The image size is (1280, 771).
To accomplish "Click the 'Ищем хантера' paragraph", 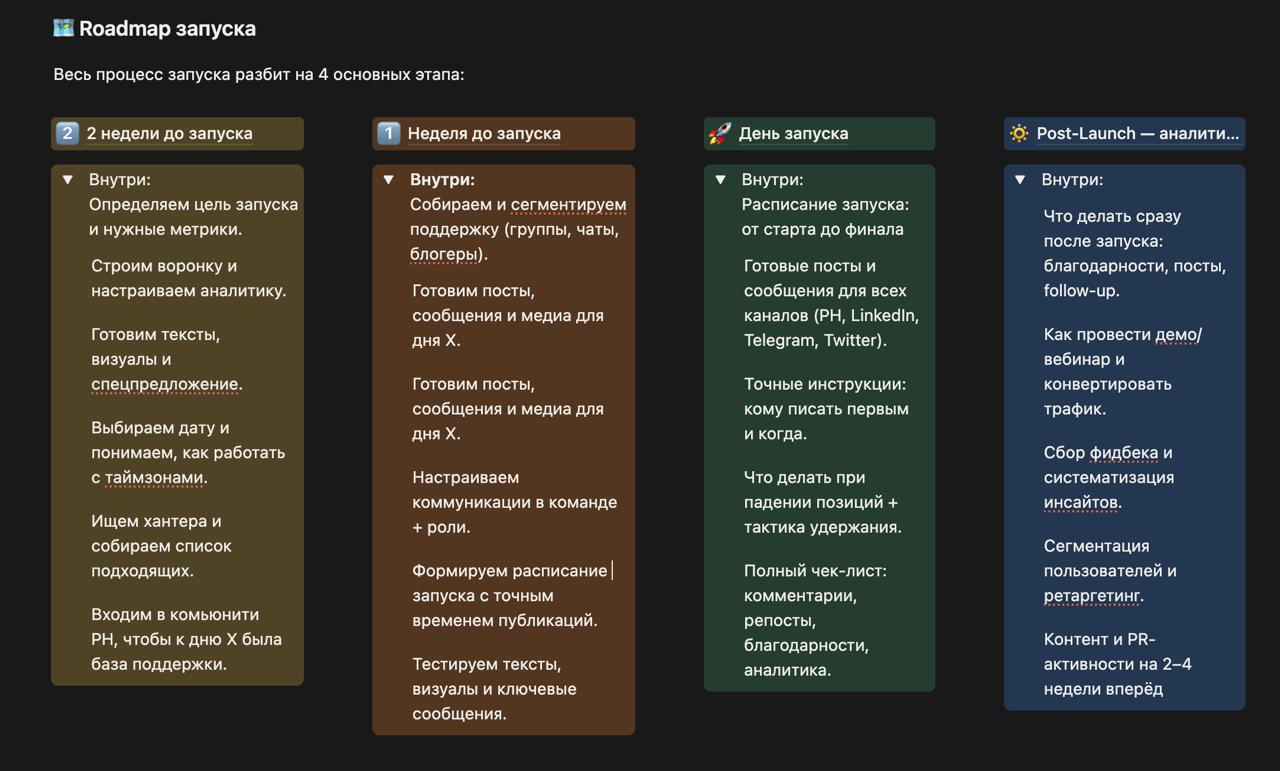I will coord(161,546).
